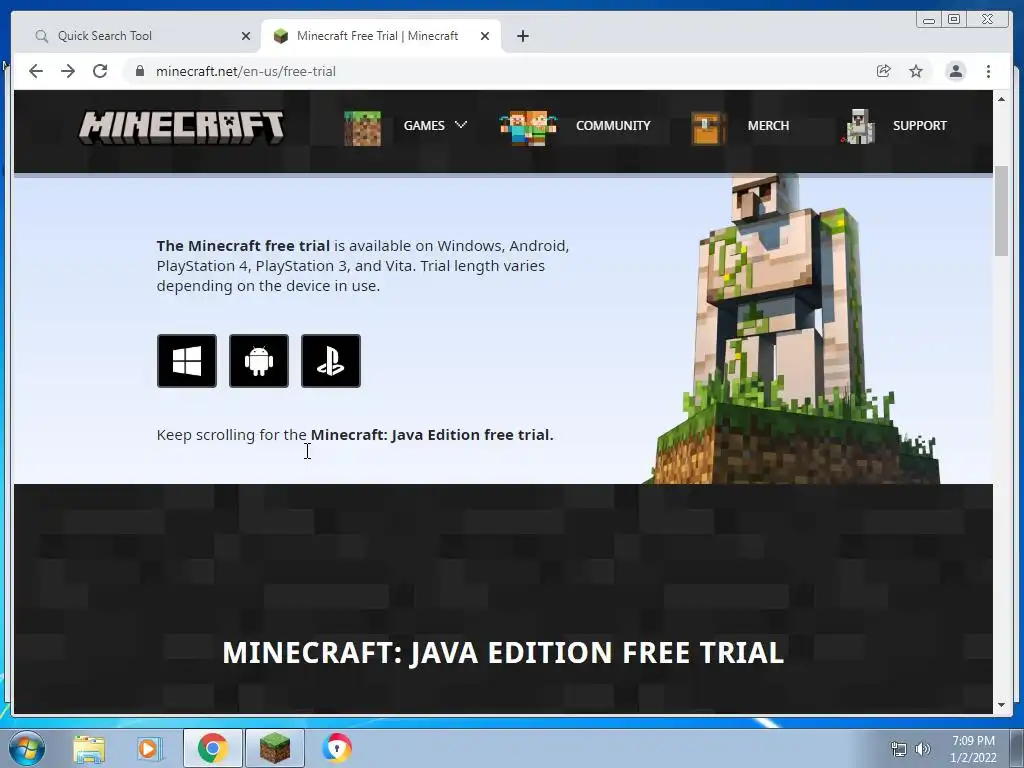The image size is (1024, 768).
Task: Open the Support menu item
Action: [920, 125]
